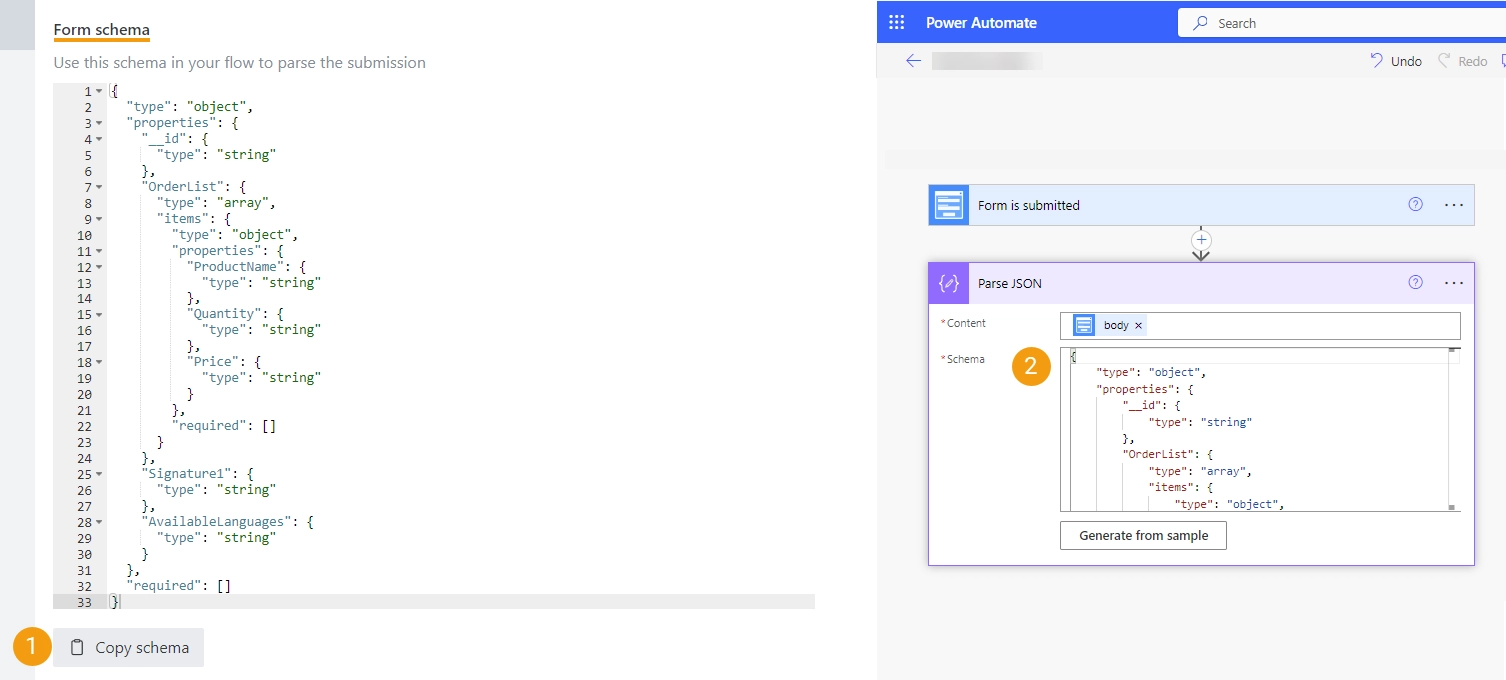1506x680 pixels.
Task: Select the Form schema tab heading
Action: [102, 30]
